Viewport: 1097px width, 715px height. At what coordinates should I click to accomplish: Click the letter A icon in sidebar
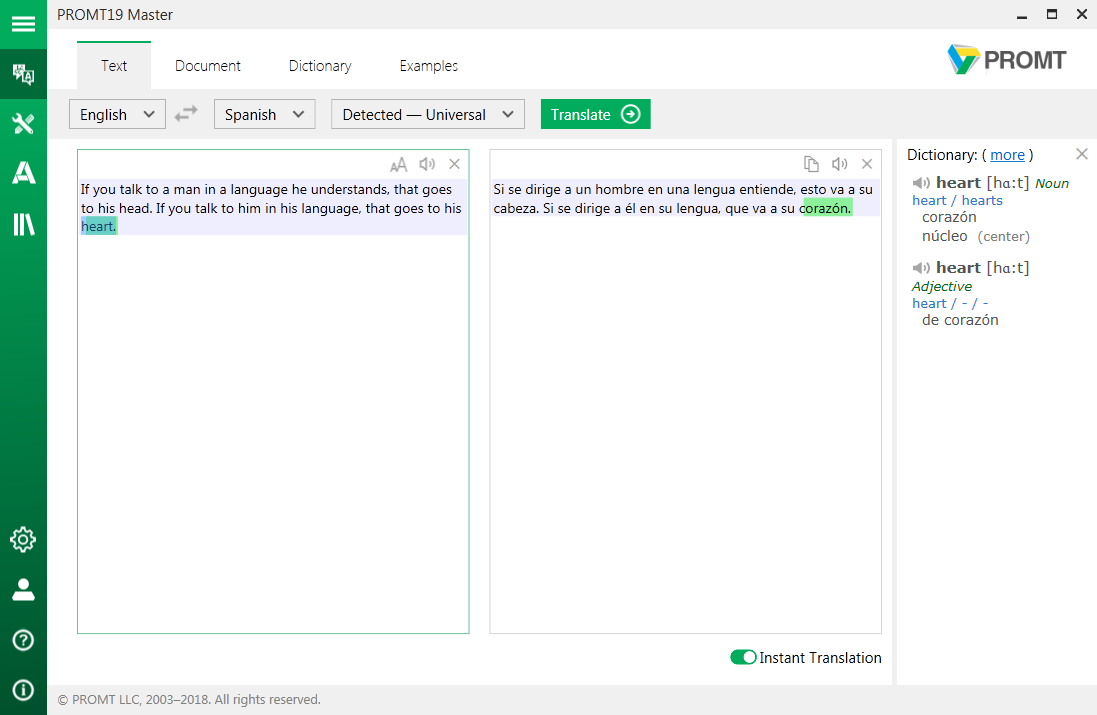pyautogui.click(x=23, y=173)
